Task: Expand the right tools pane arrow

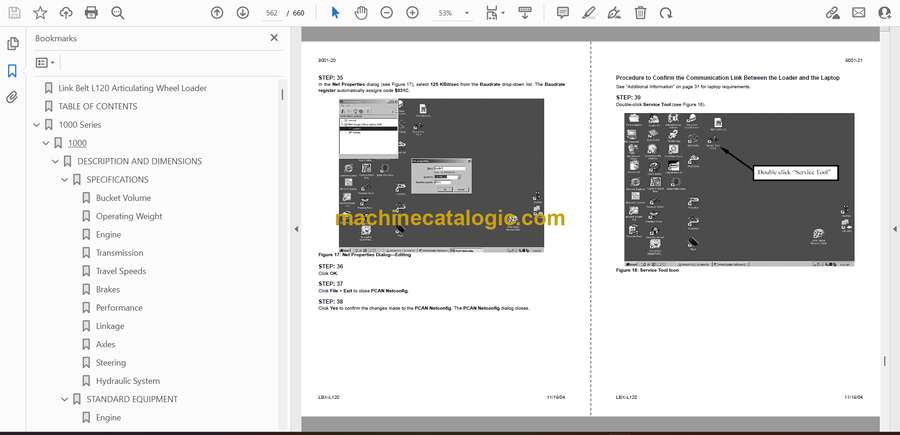Action: click(894, 229)
